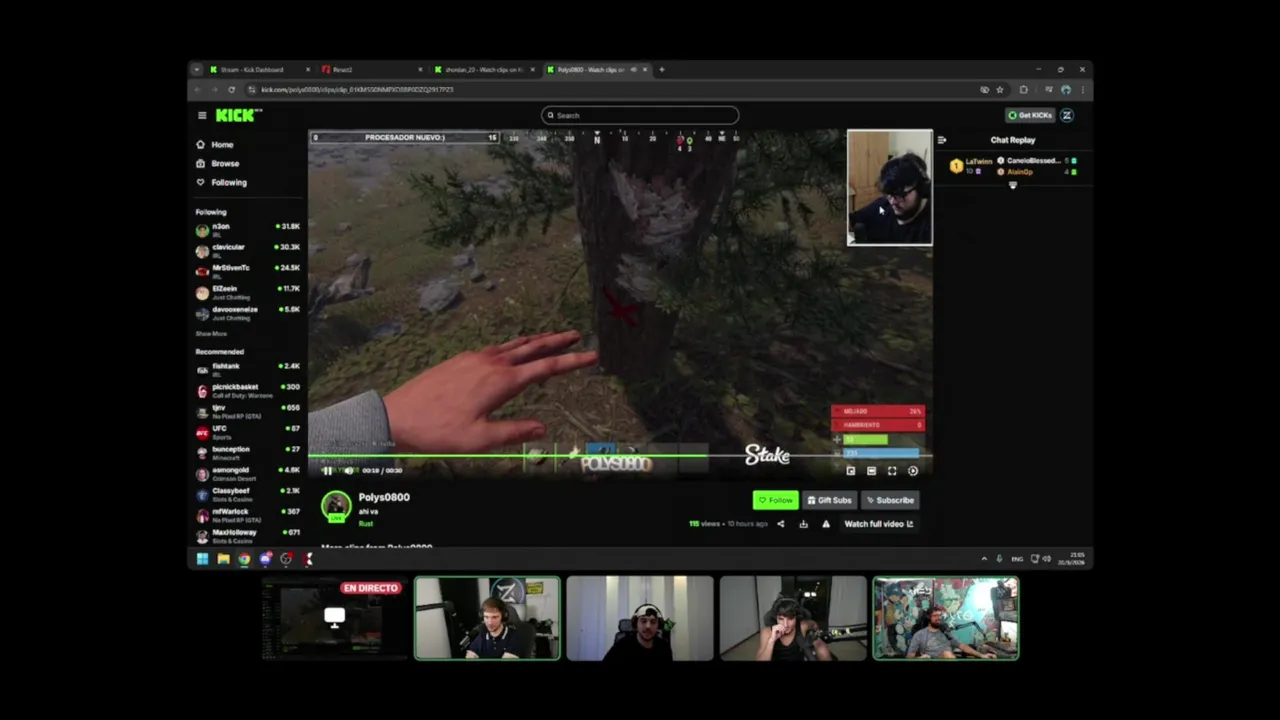
Task: Open picnickbasket recommended channel
Action: pyautogui.click(x=248, y=391)
